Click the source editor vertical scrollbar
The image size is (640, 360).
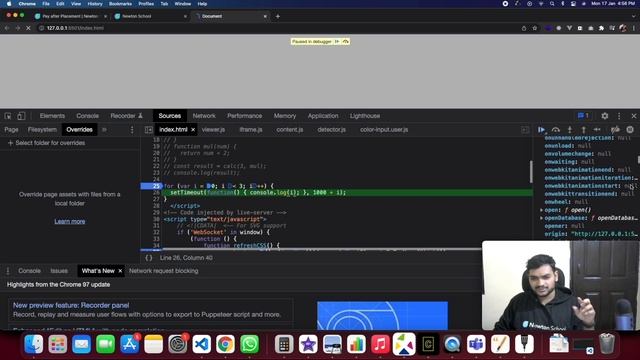tap(531, 172)
